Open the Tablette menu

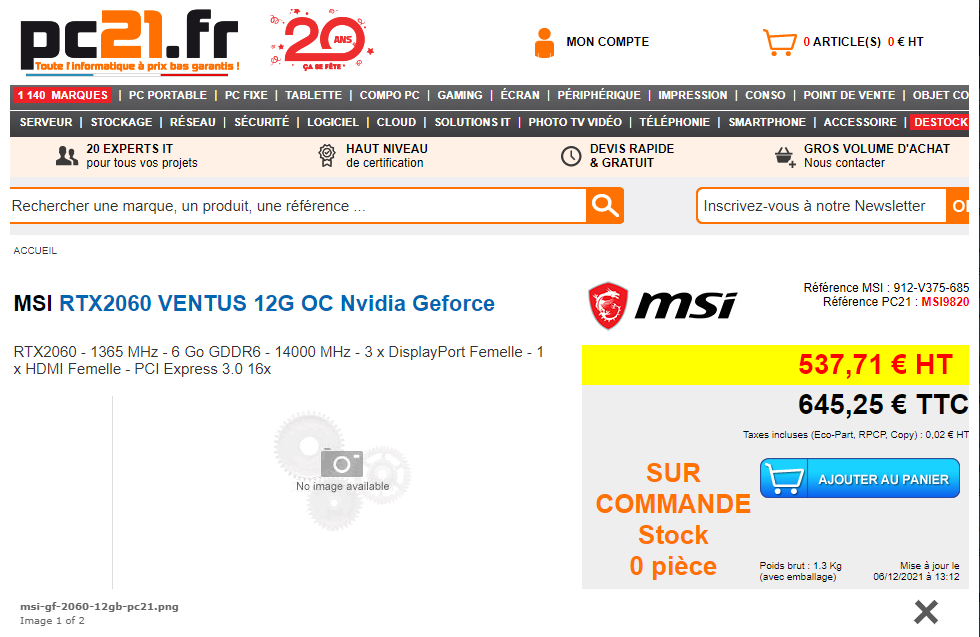[x=314, y=95]
